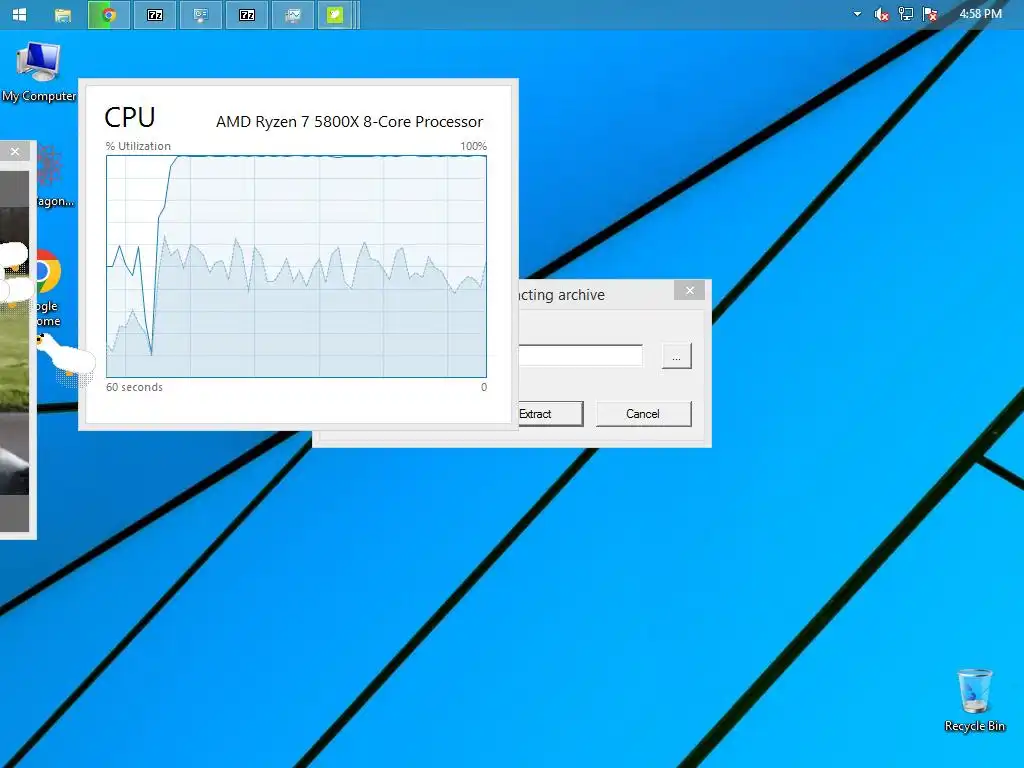Click the 4:58 PM clock
Image resolution: width=1024 pixels, height=768 pixels.
coord(980,13)
